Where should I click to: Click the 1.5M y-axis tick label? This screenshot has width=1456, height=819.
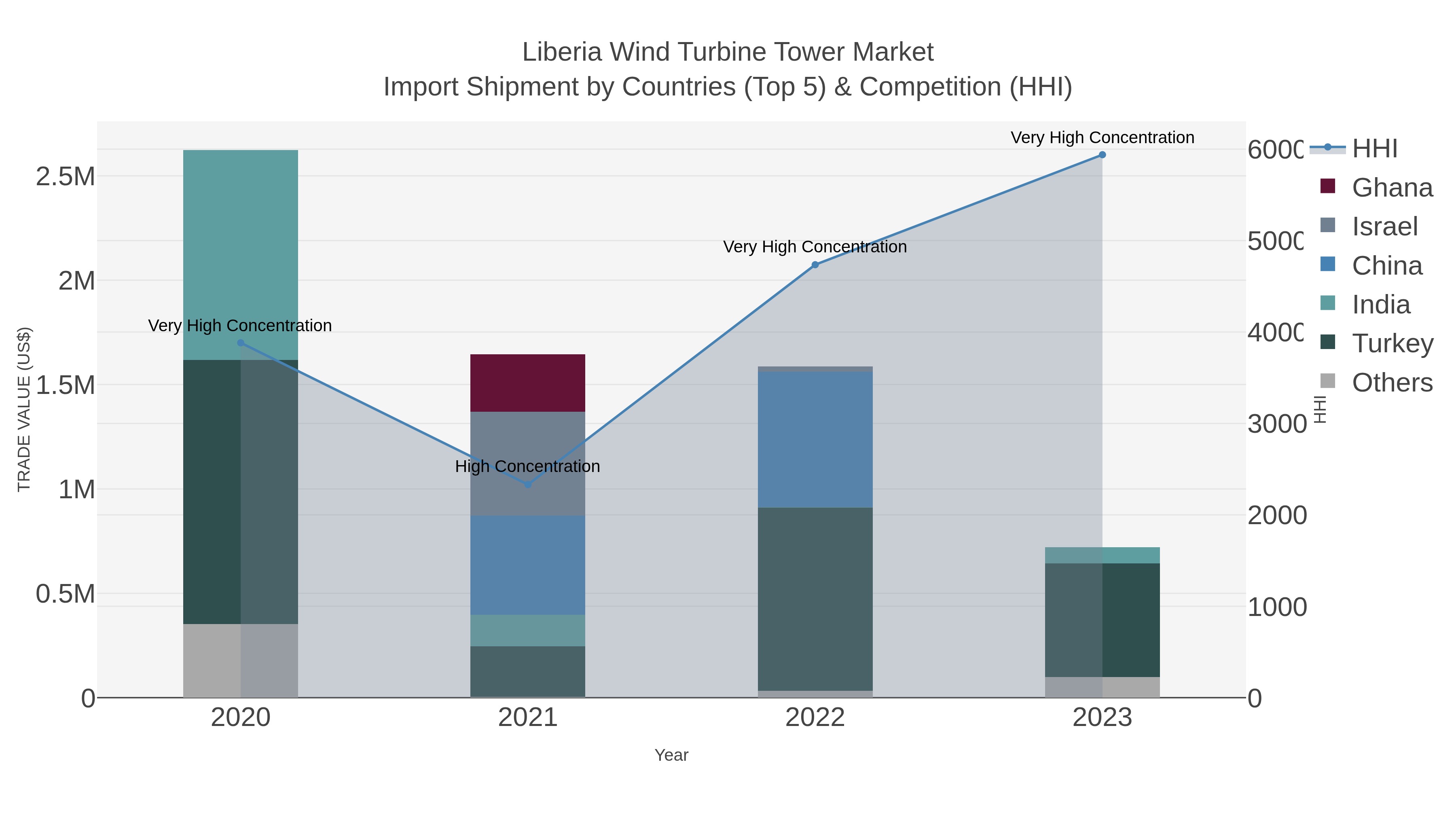click(x=65, y=385)
